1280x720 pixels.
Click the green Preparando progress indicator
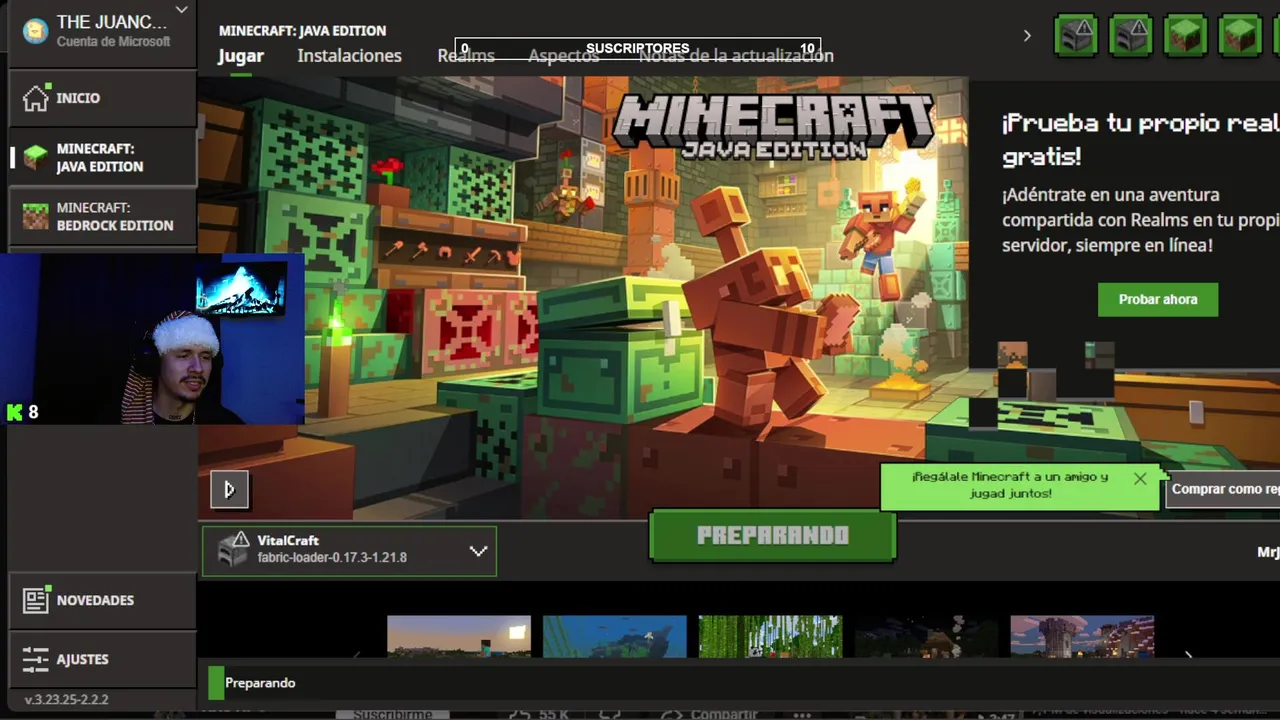[x=215, y=683]
